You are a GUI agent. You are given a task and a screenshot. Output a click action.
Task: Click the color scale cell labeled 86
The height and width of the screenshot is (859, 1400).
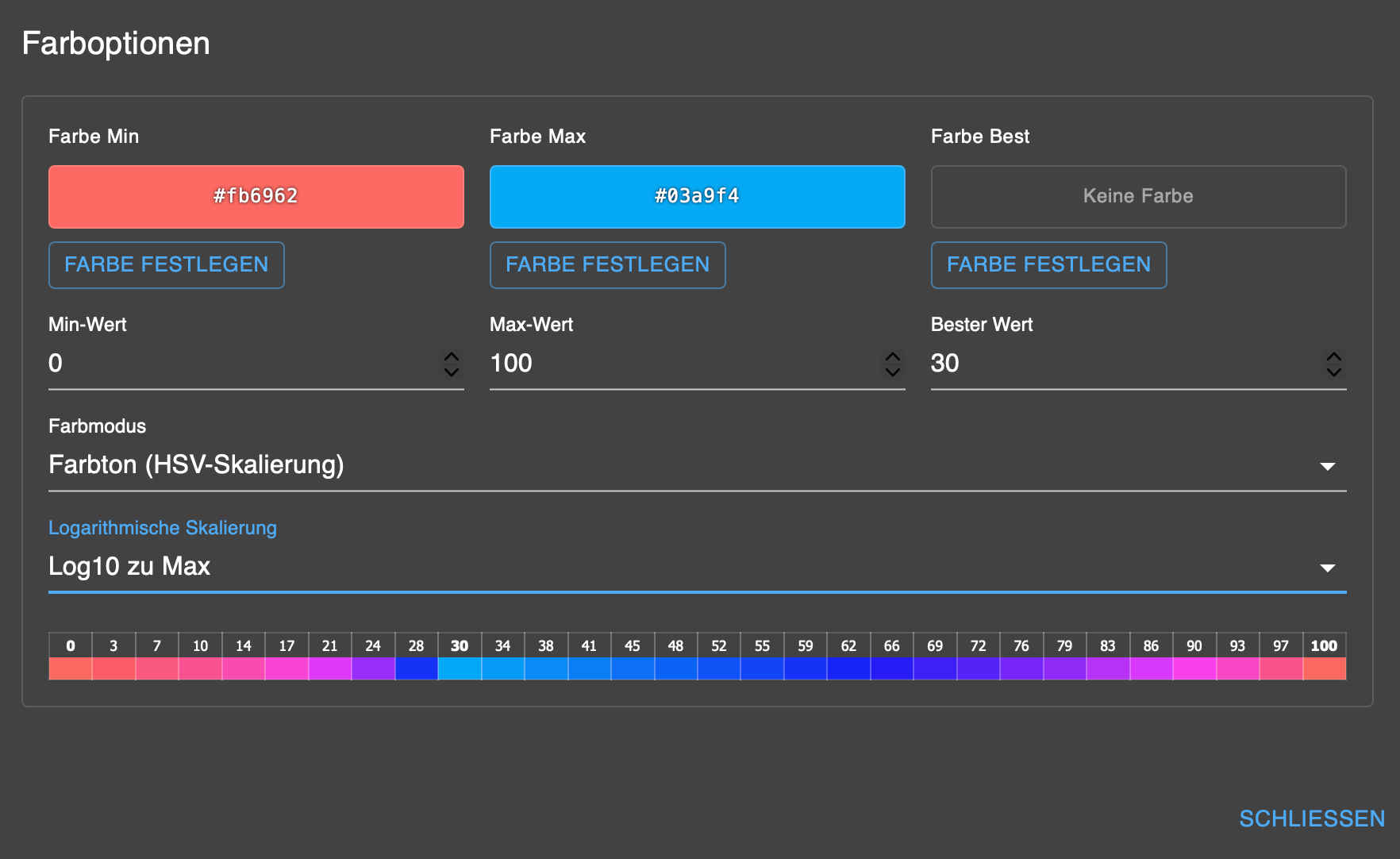[x=1152, y=657]
